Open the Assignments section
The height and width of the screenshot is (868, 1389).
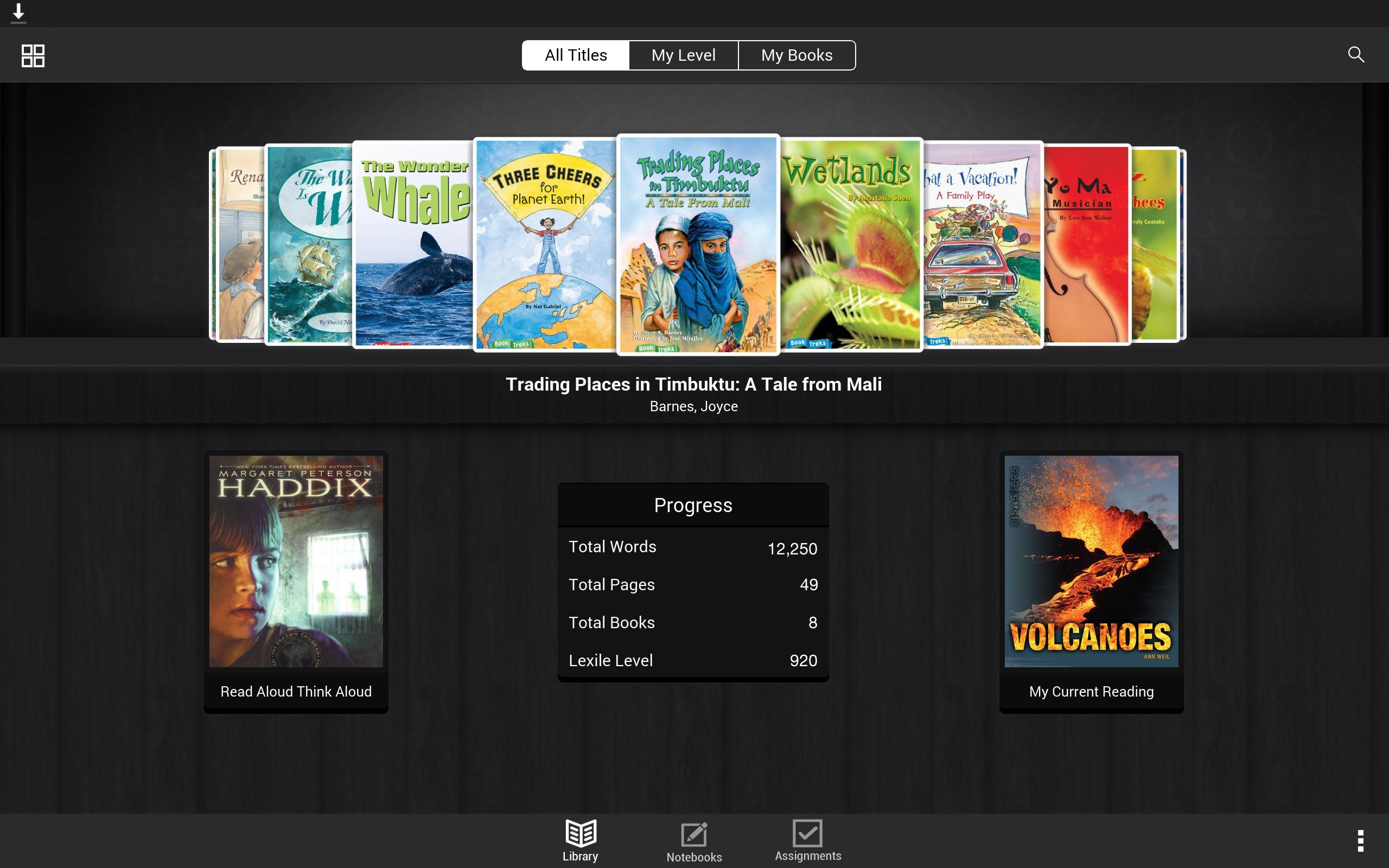click(807, 840)
